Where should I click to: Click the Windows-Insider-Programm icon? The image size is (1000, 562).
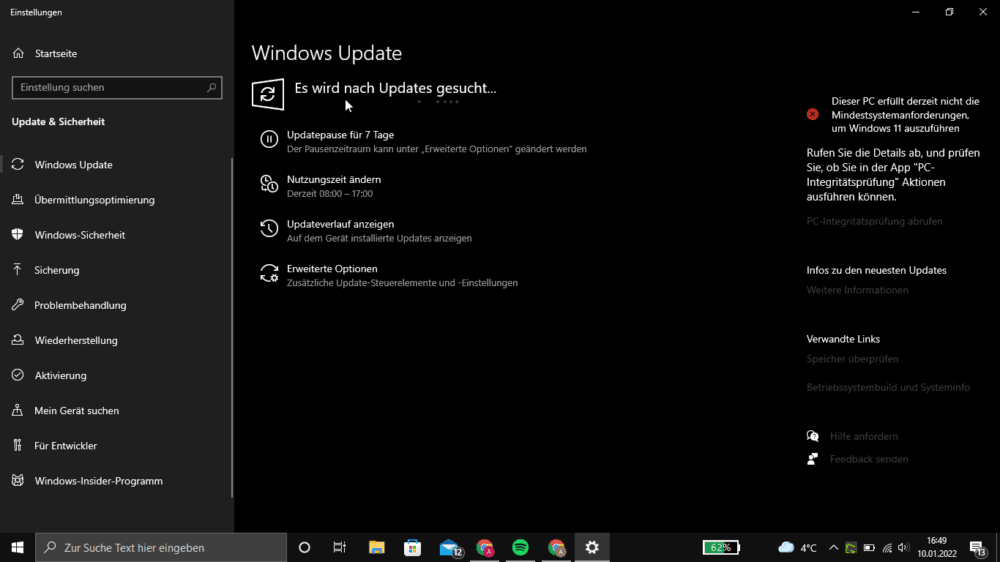tap(18, 480)
